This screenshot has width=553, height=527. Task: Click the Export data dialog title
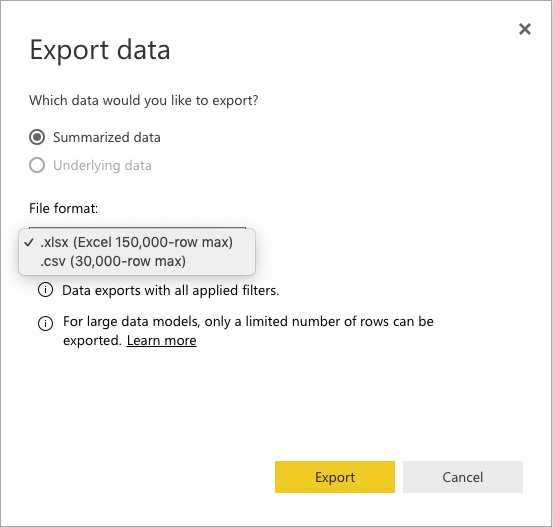(x=100, y=50)
